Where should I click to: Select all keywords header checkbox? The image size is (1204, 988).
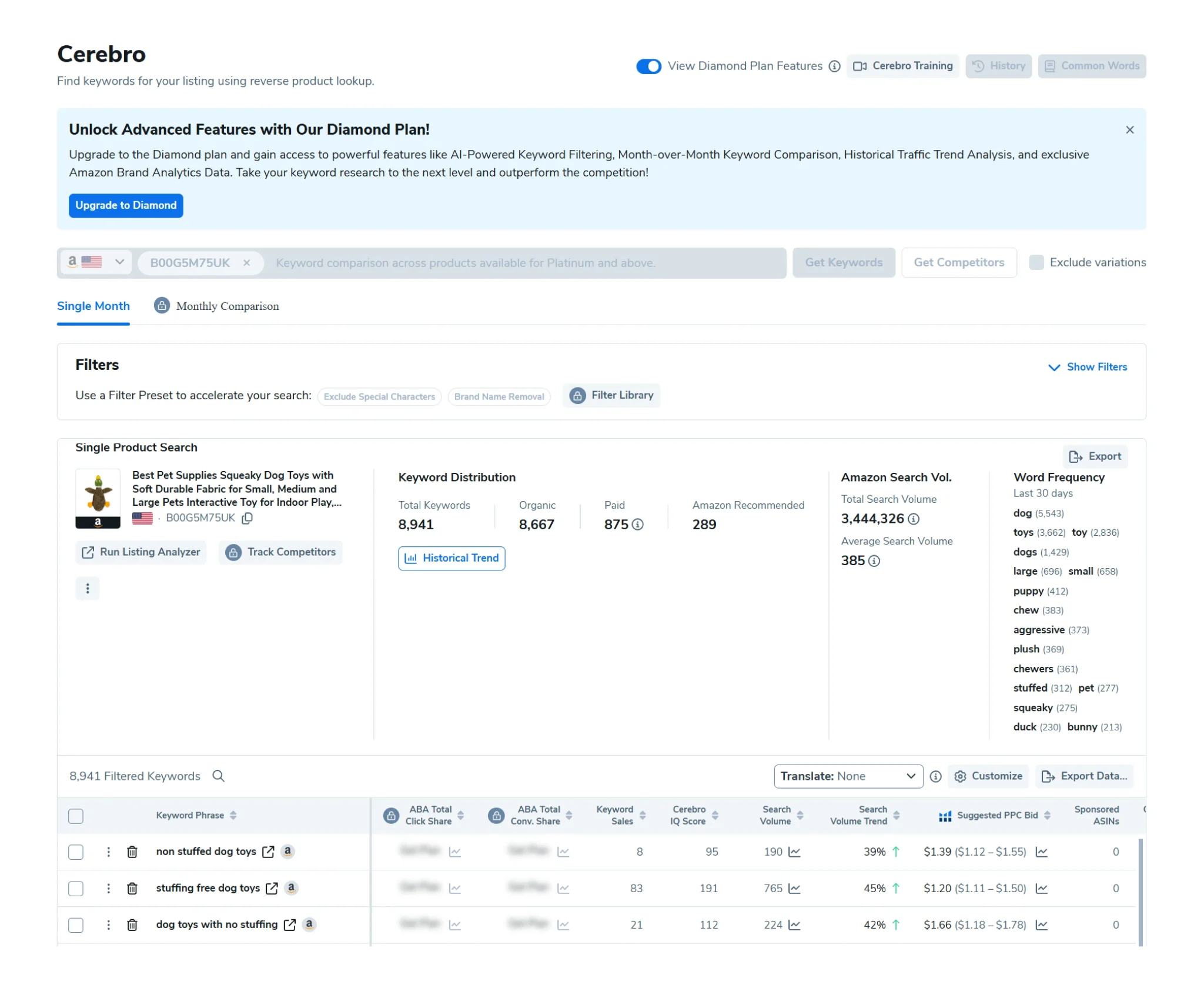click(76, 816)
